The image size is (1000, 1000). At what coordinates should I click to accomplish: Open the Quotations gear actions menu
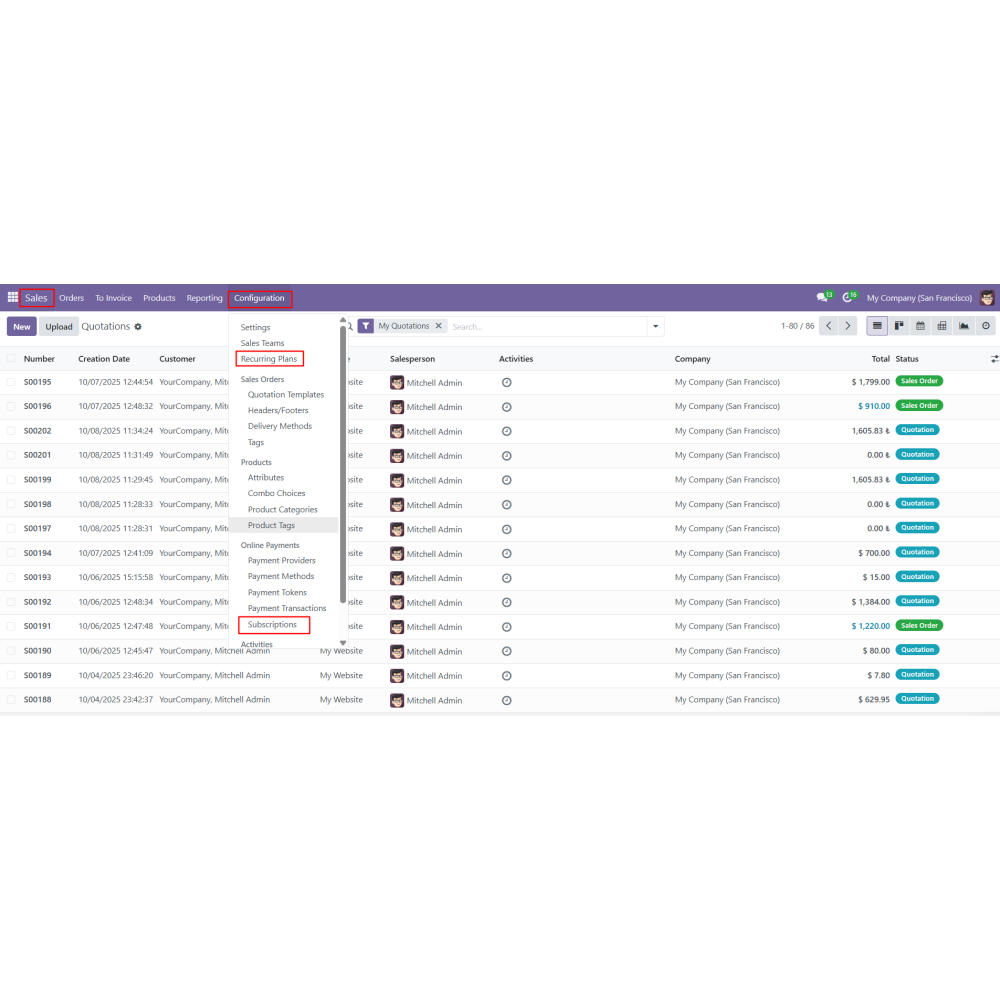[x=138, y=327]
